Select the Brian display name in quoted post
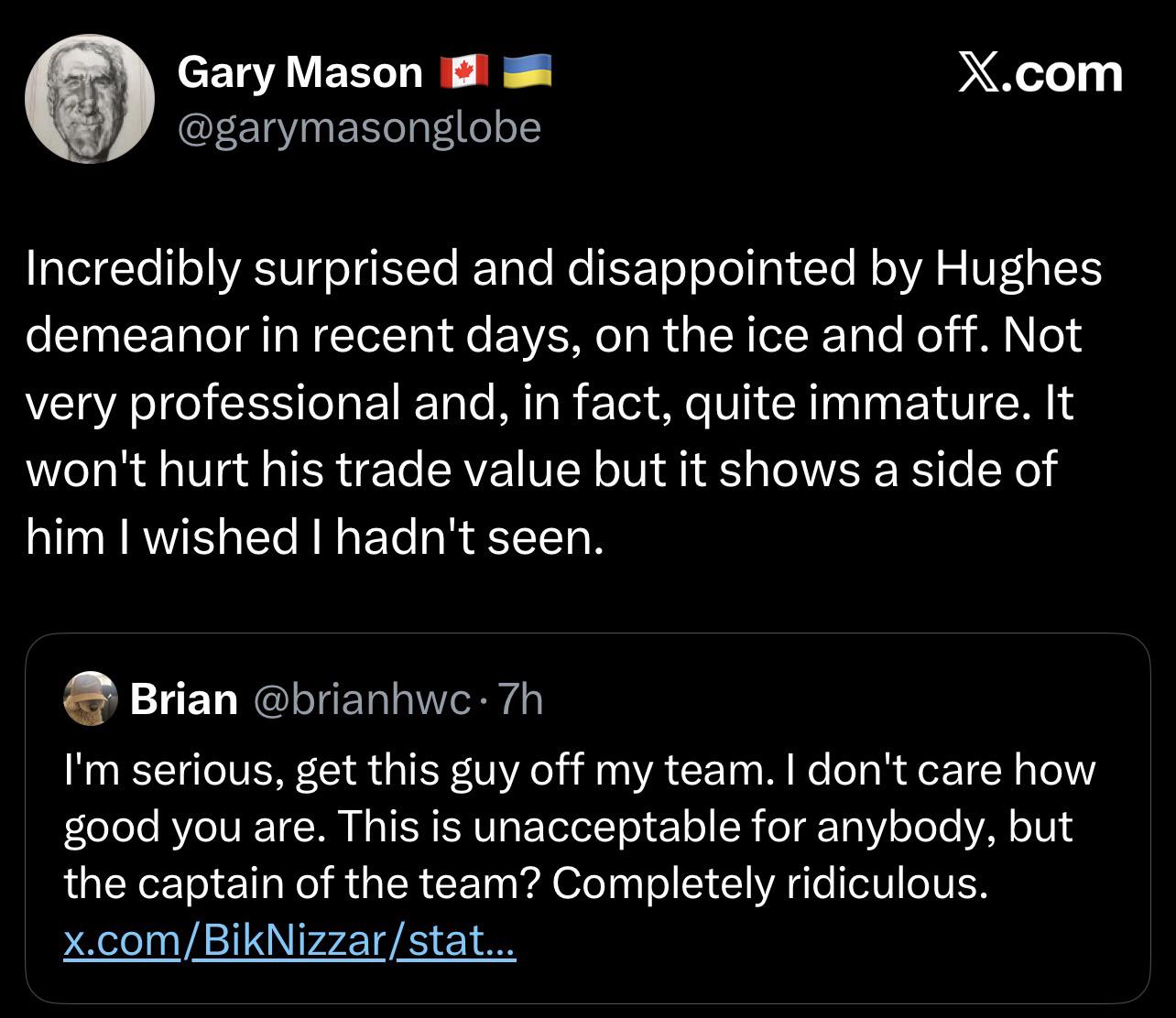The height and width of the screenshot is (1018, 1176). tap(184, 699)
